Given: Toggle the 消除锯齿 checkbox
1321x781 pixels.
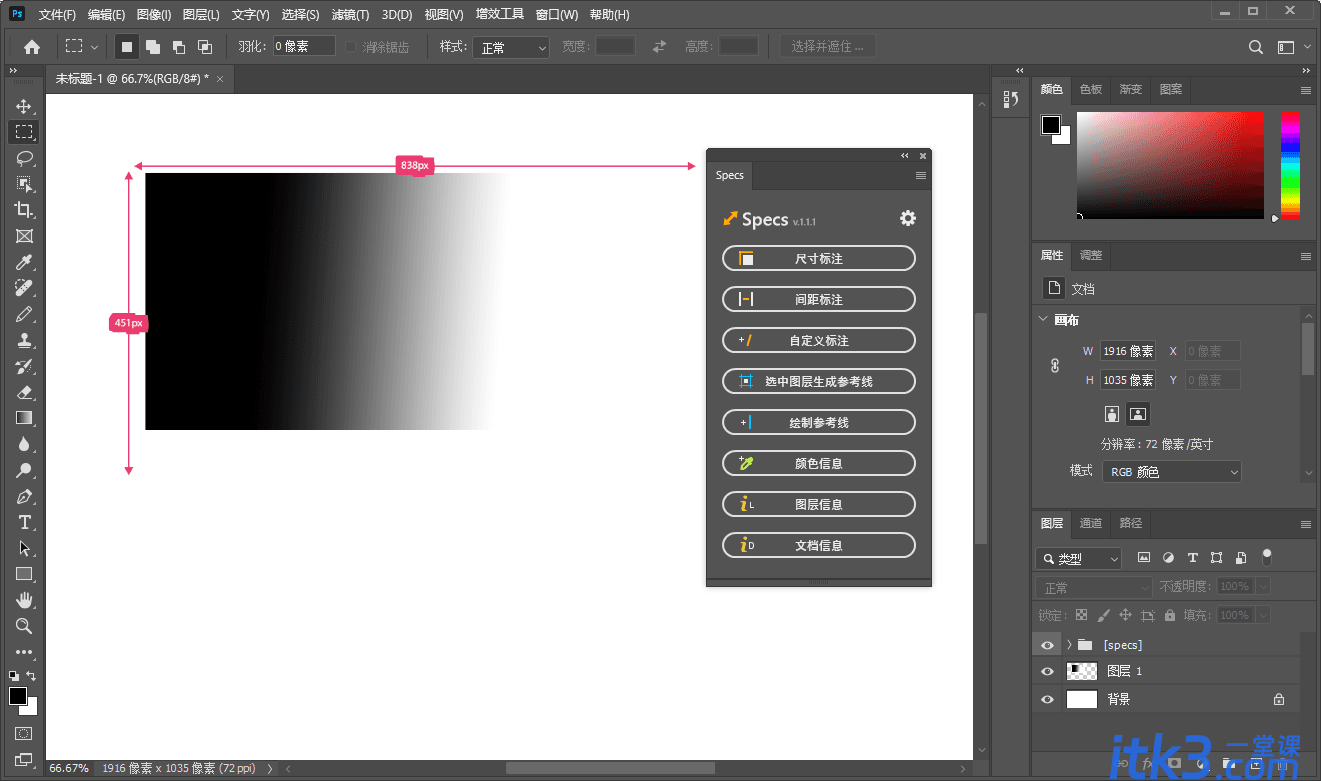Looking at the screenshot, I should (x=351, y=47).
